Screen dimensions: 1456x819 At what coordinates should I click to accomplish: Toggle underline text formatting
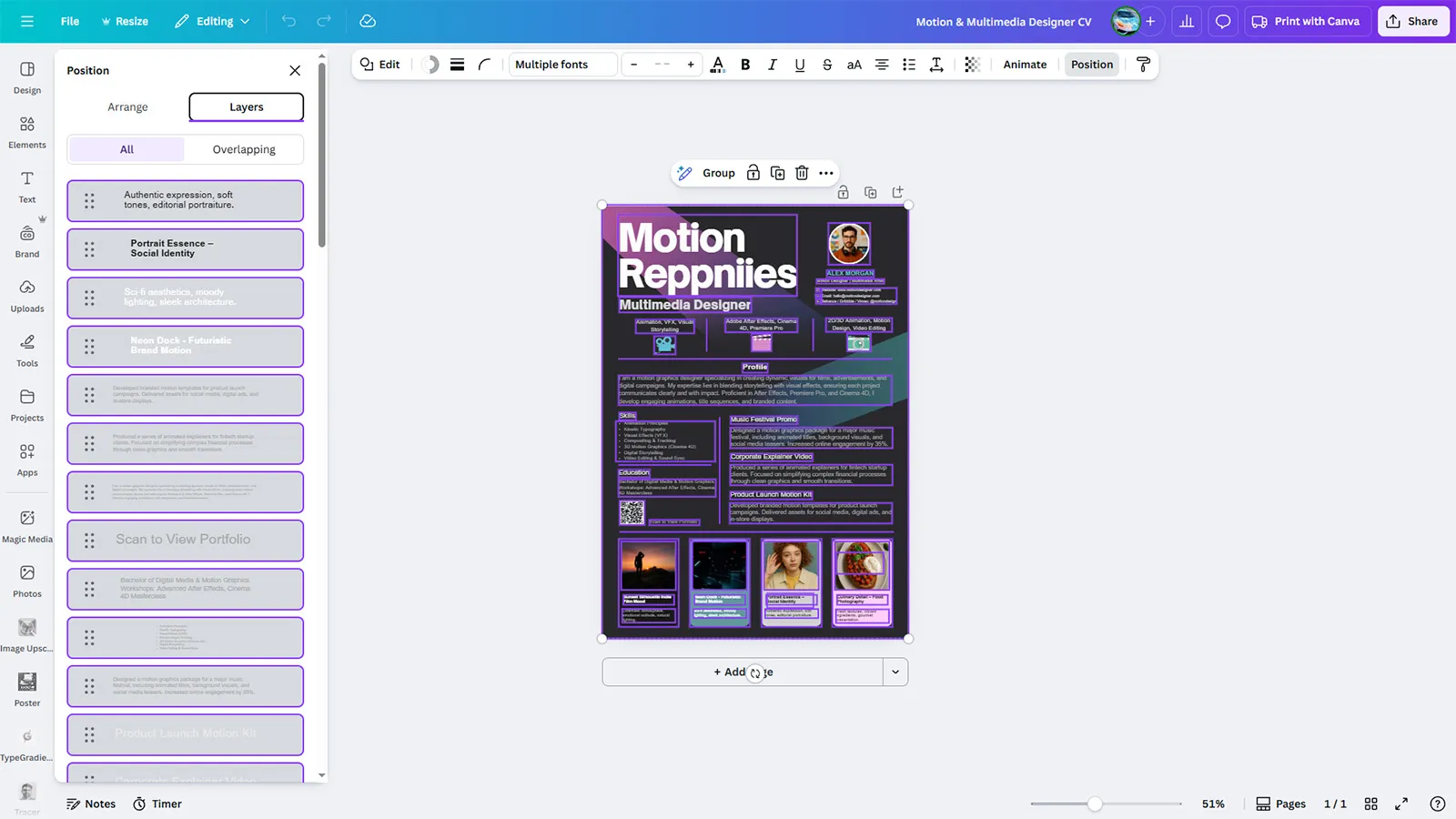799,65
